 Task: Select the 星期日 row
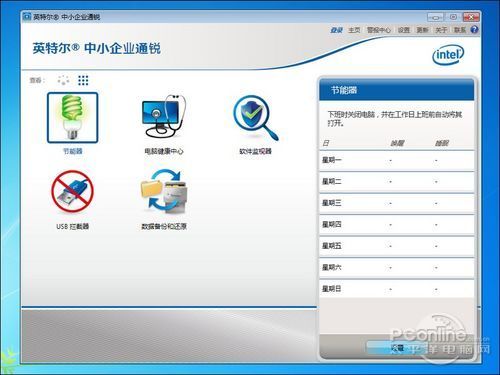(397, 289)
